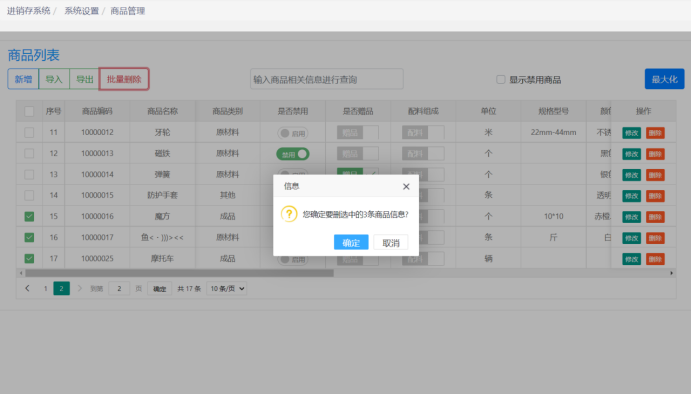
Task: Click the pagination 确定 jump button
Action: click(x=160, y=289)
